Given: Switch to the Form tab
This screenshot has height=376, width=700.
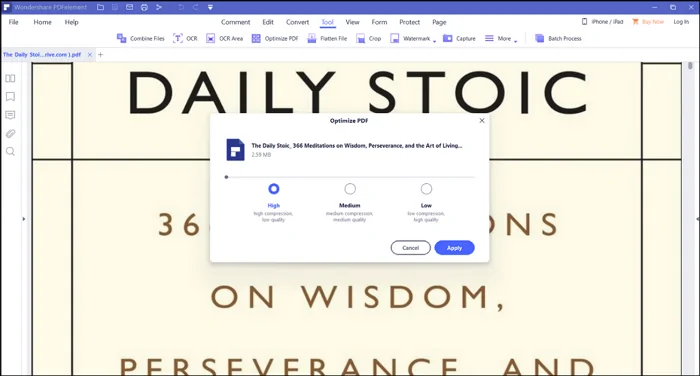Looking at the screenshot, I should pyautogui.click(x=379, y=22).
